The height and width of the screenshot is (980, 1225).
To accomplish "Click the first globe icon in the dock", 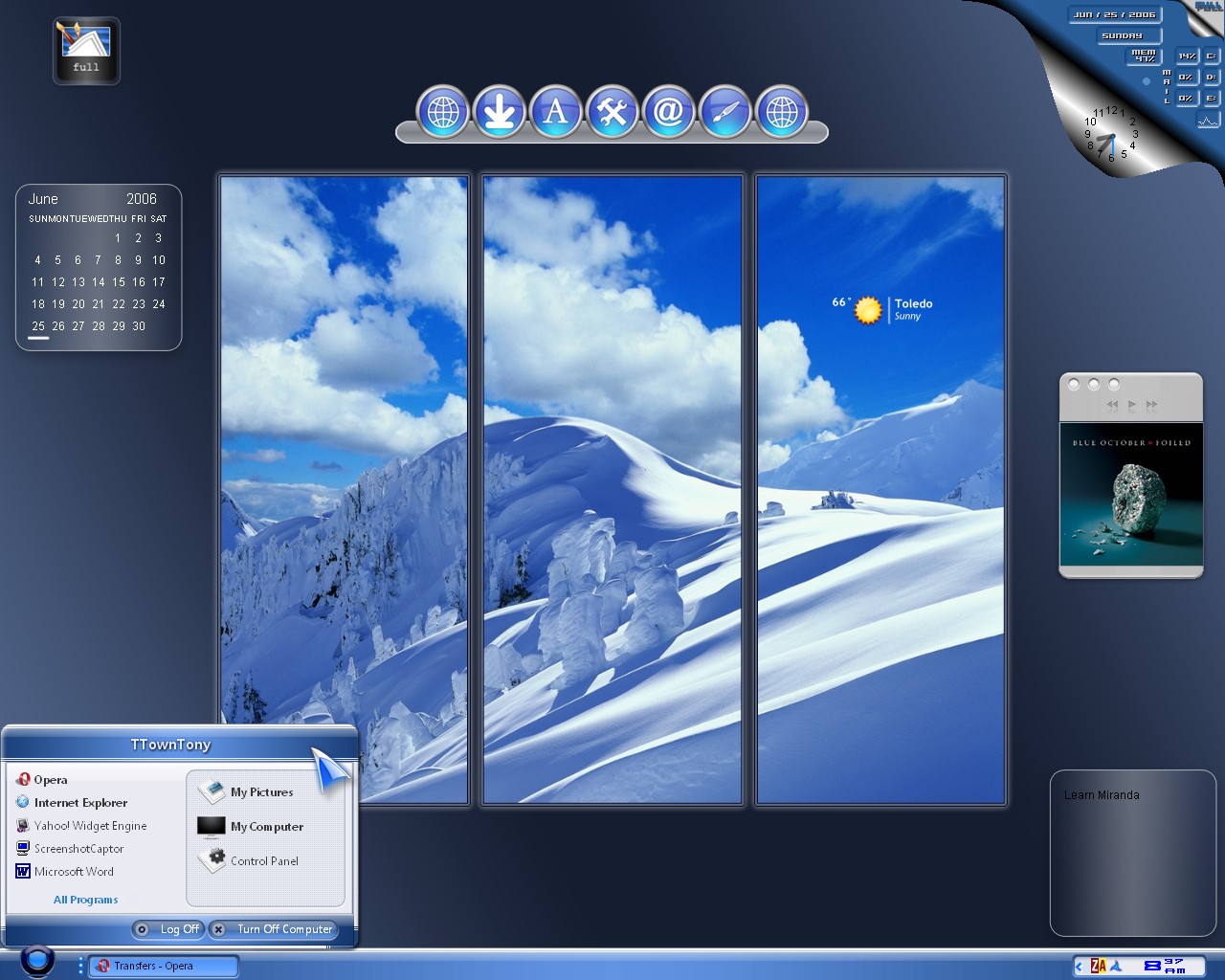I will point(442,113).
